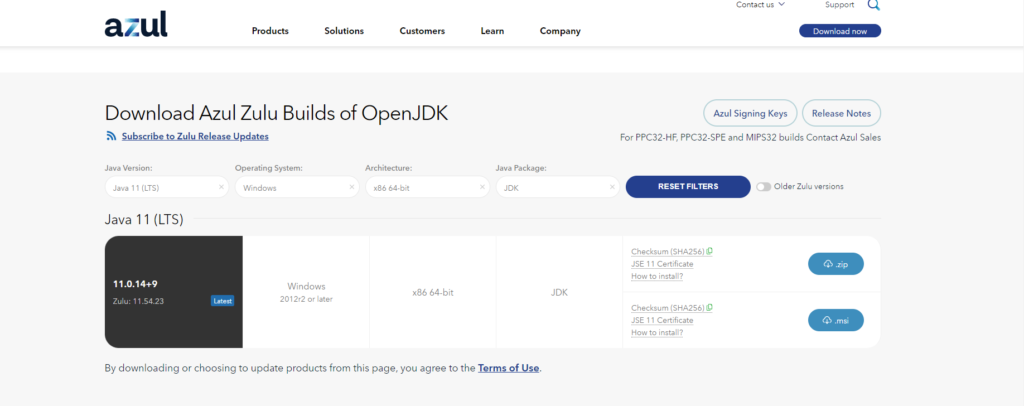Open the Java Version dropdown
The height and width of the screenshot is (406, 1024).
pyautogui.click(x=167, y=187)
